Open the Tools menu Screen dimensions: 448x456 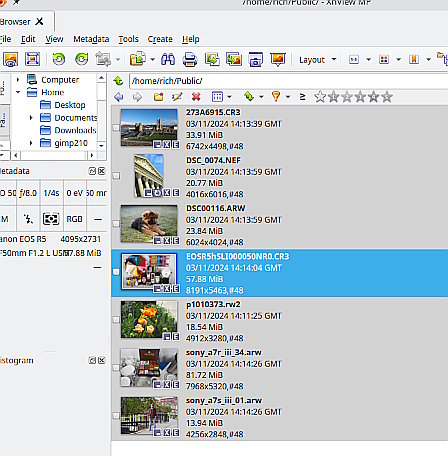click(128, 39)
